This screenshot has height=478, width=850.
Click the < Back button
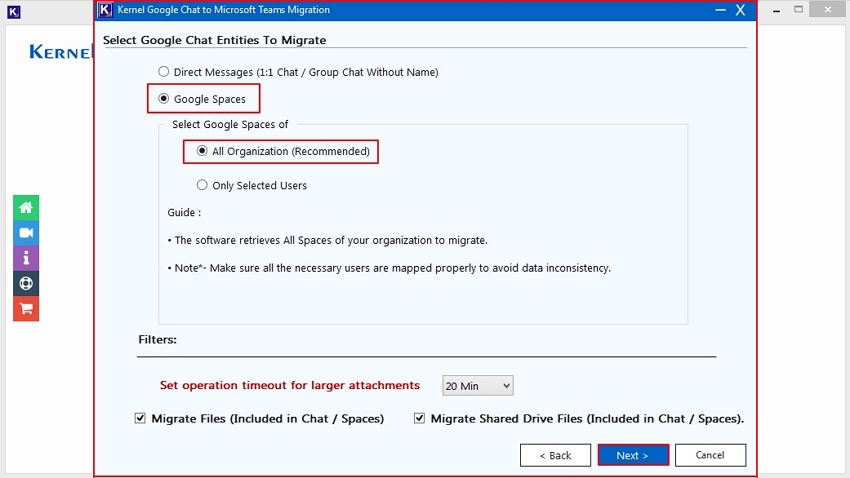pyautogui.click(x=555, y=455)
